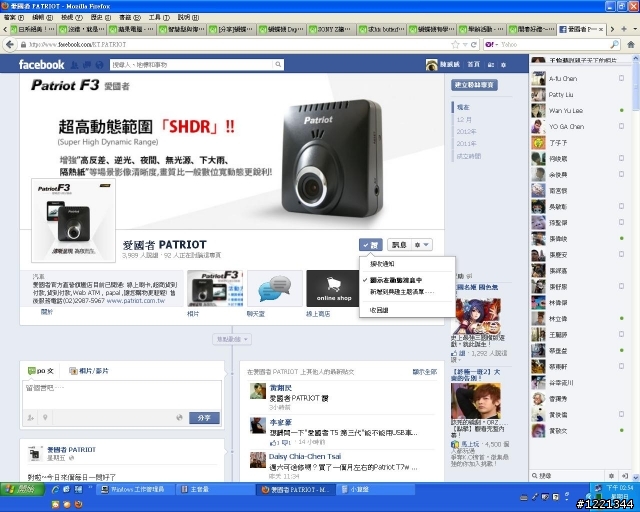
Task: Jump to 2011 on timeline navigator
Action: click(x=466, y=144)
